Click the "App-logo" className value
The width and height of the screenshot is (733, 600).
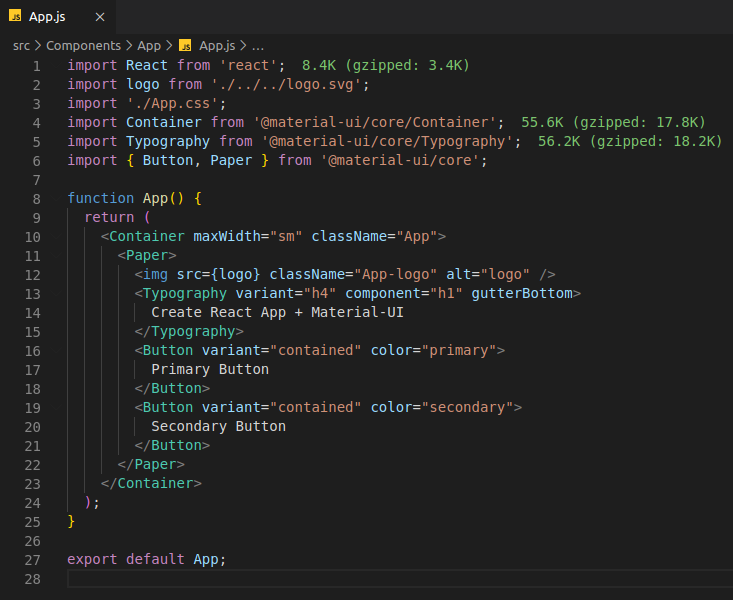point(396,275)
